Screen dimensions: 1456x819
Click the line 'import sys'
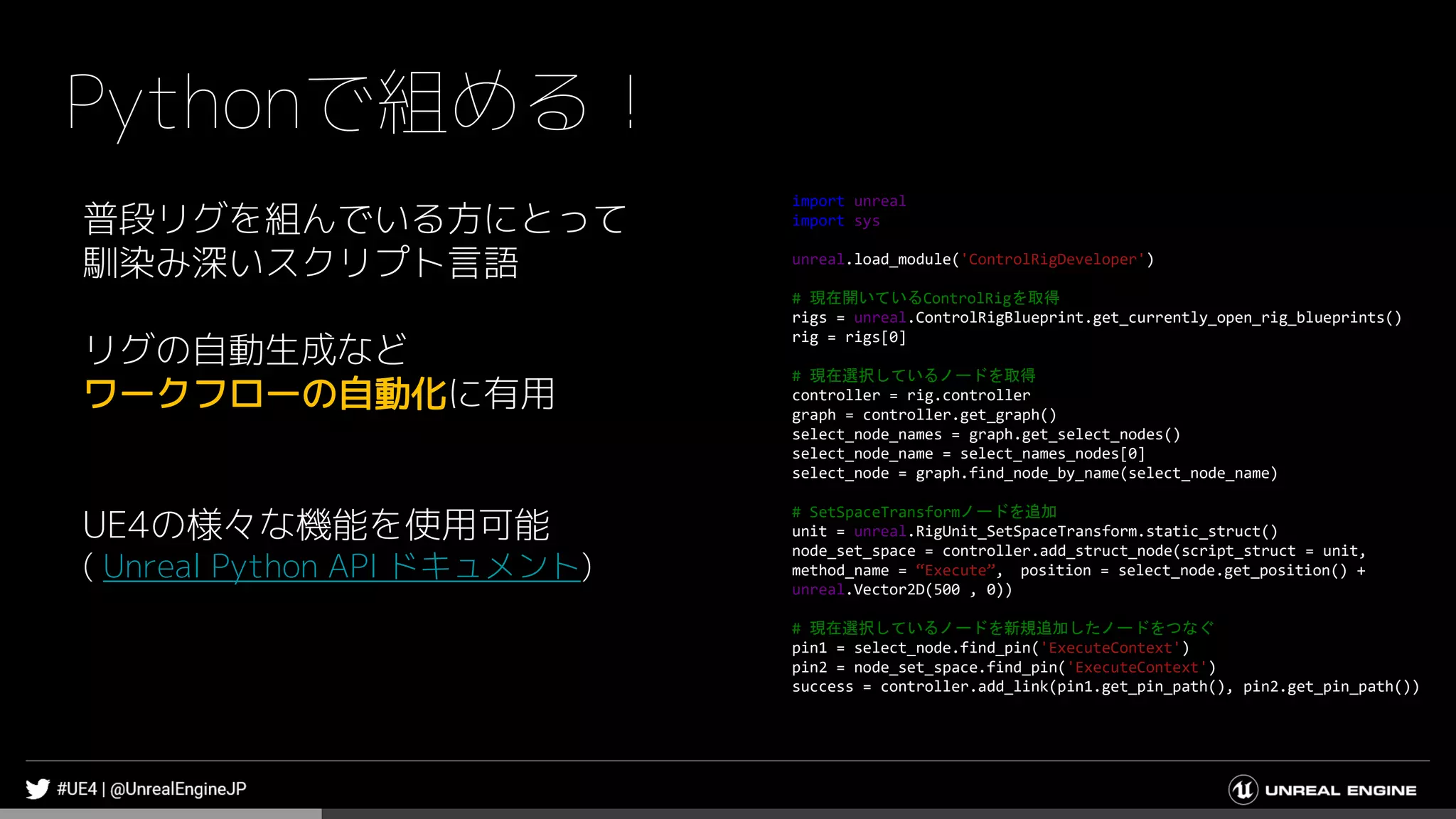coord(836,220)
